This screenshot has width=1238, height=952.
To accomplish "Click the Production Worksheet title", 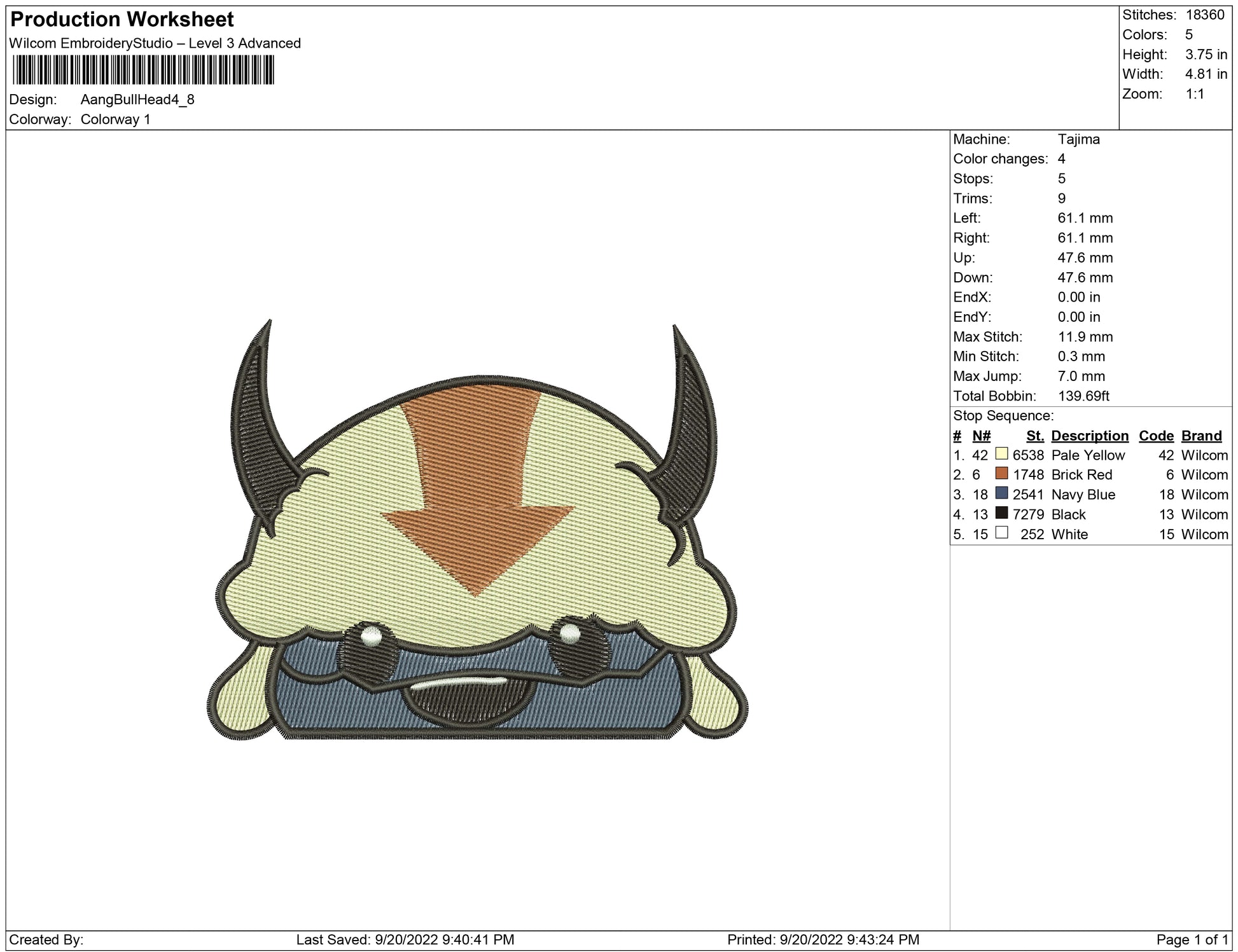I will (x=122, y=20).
